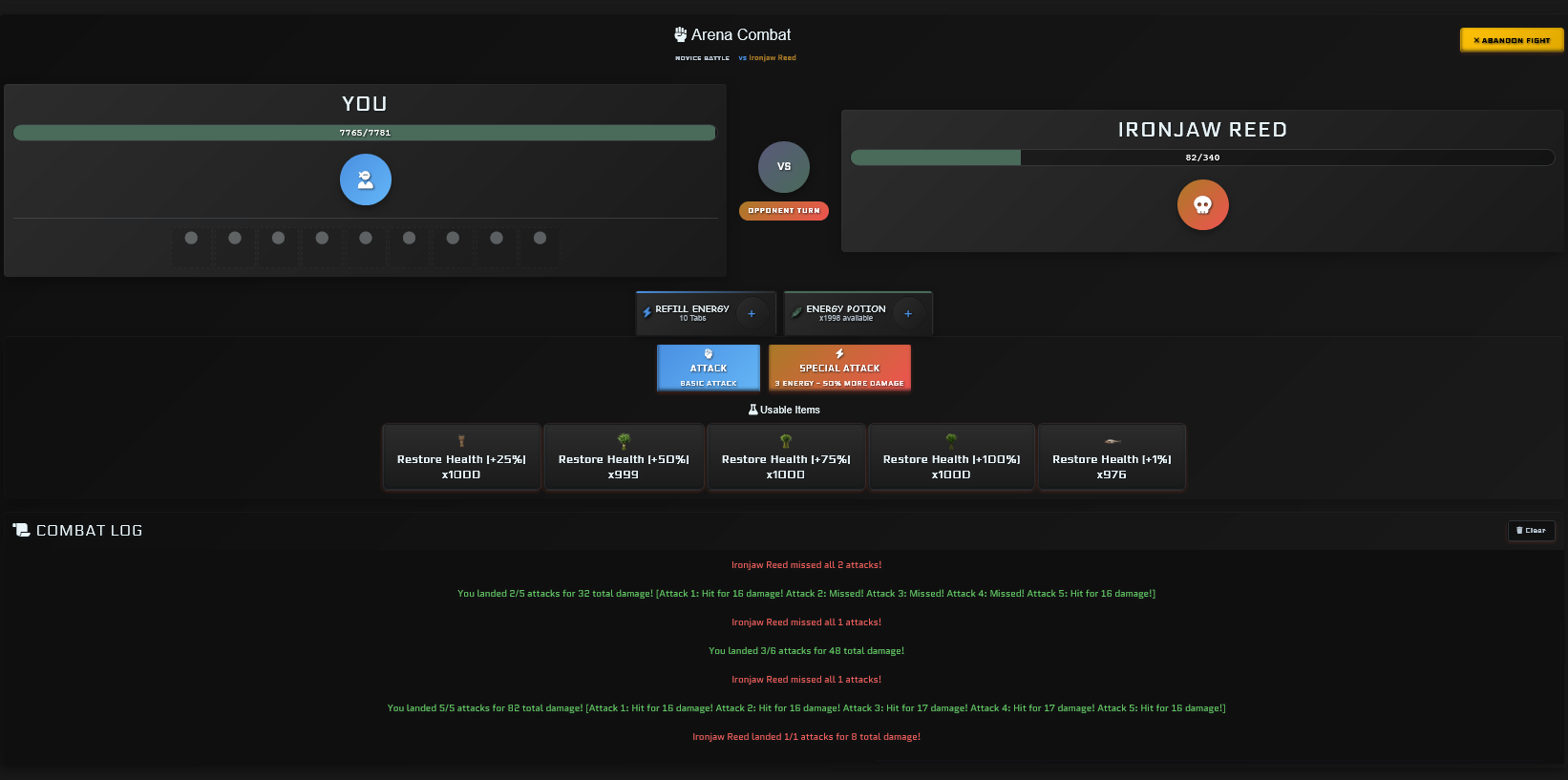
Task: Abandon the fight with the yellow button
Action: [x=1511, y=40]
